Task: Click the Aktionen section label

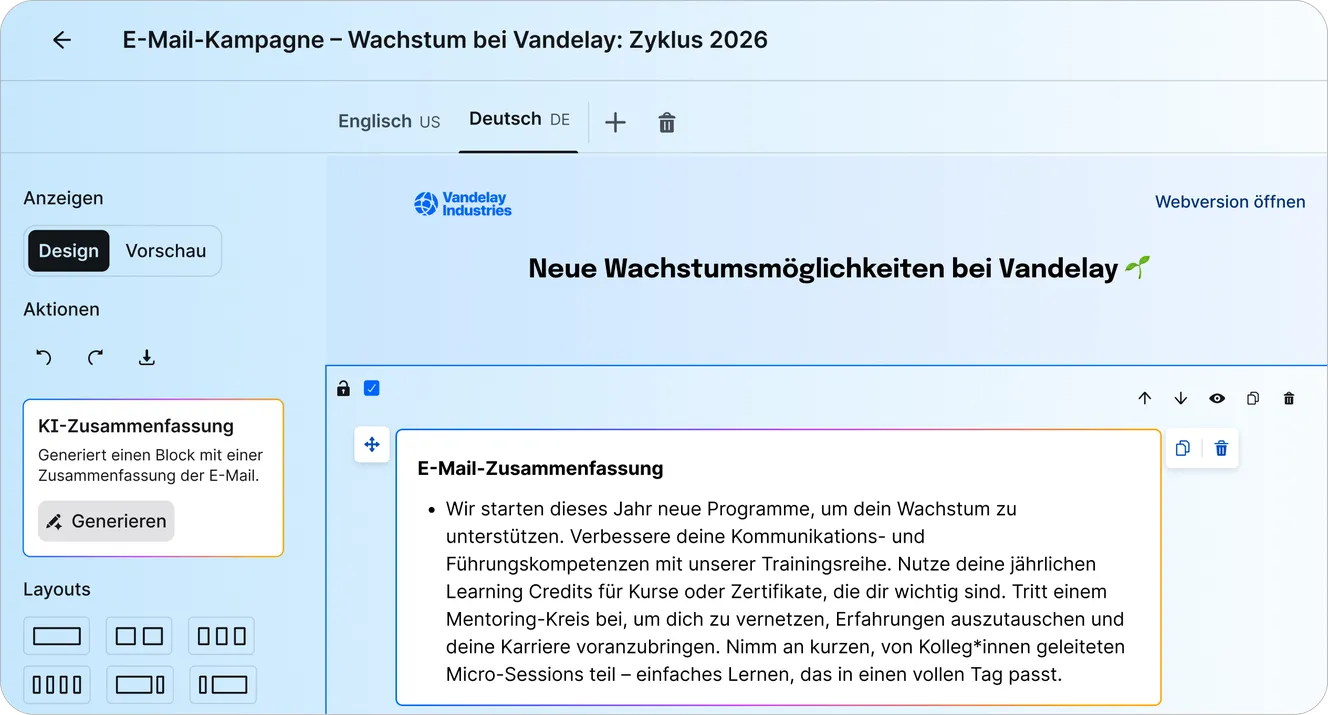Action: coord(62,310)
